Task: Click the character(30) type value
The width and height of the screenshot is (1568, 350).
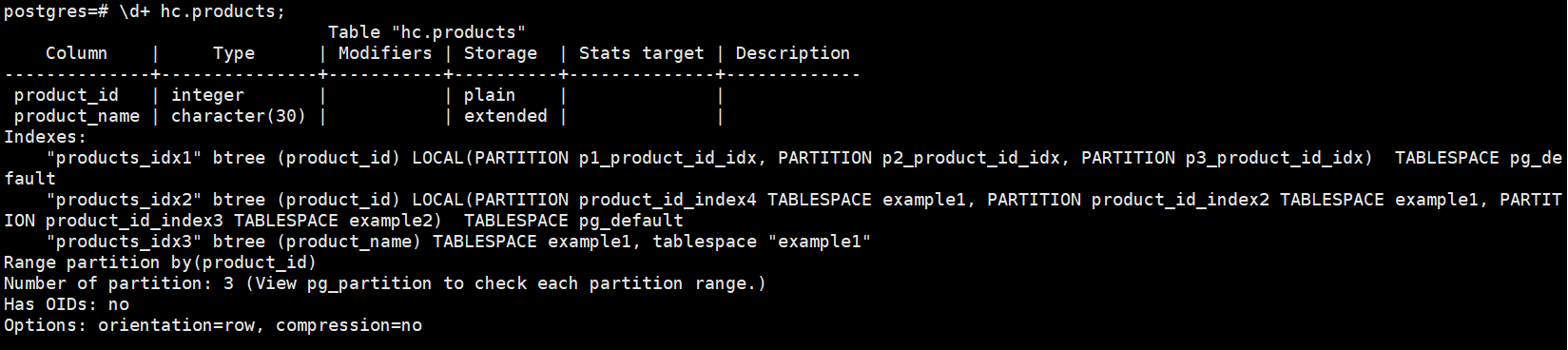Action: [x=239, y=116]
